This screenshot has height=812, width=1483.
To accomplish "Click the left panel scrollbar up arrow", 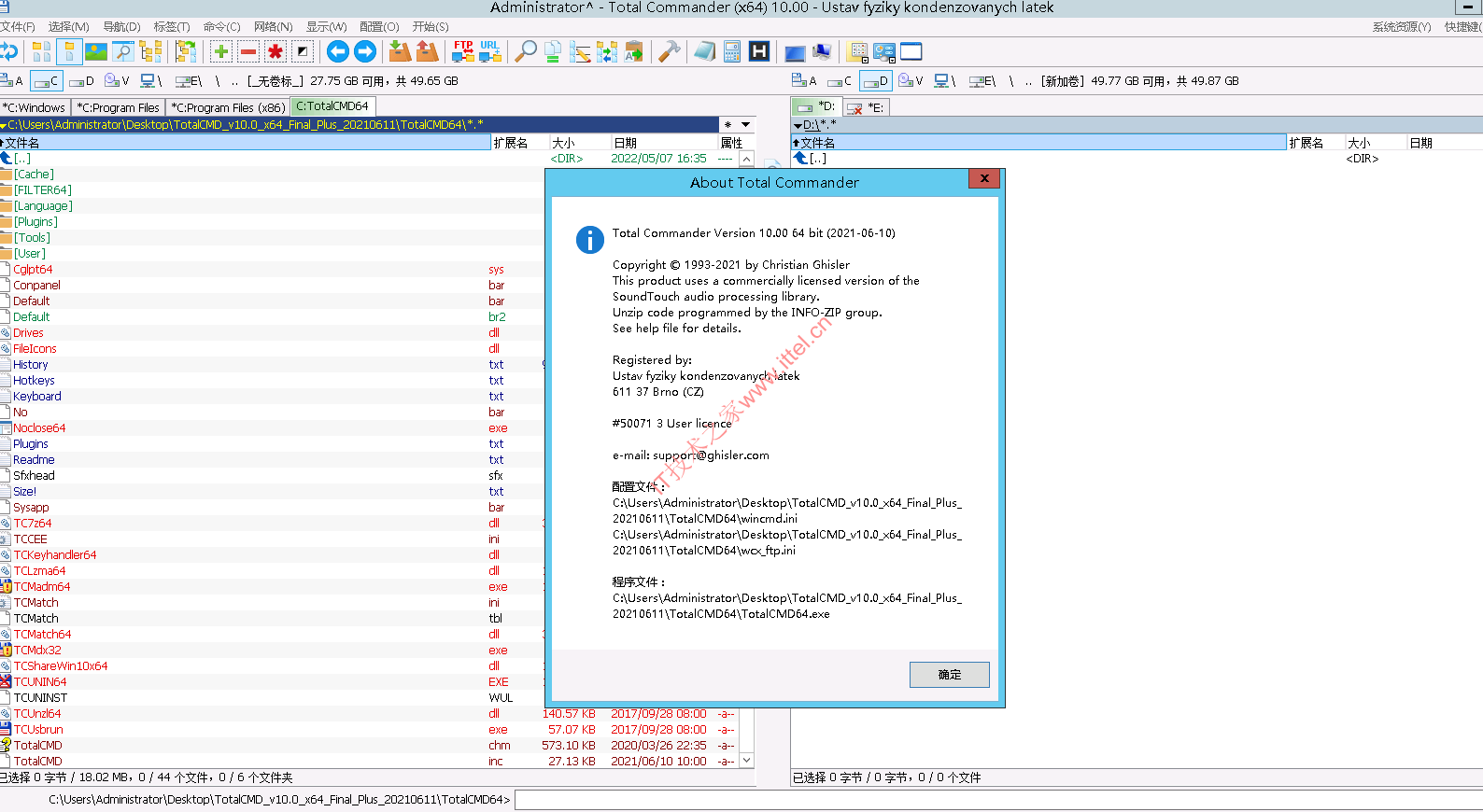I will [x=746, y=159].
